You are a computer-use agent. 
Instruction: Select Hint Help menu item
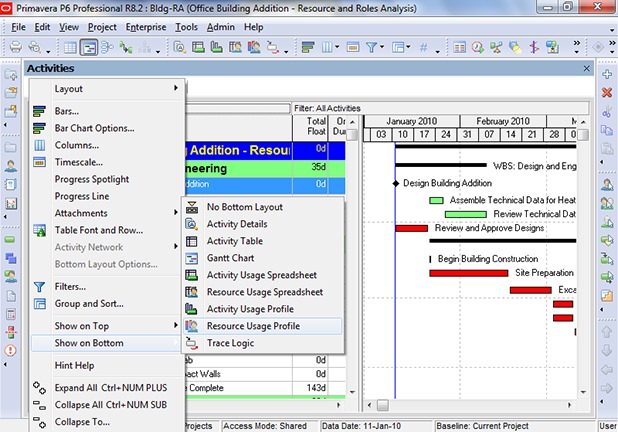pos(106,365)
